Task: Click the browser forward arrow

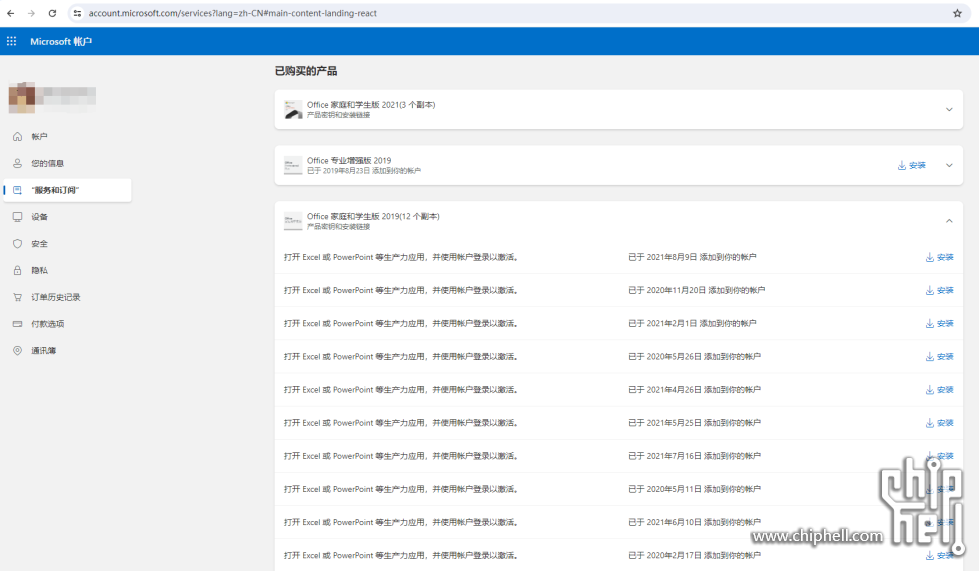Action: coord(31,13)
